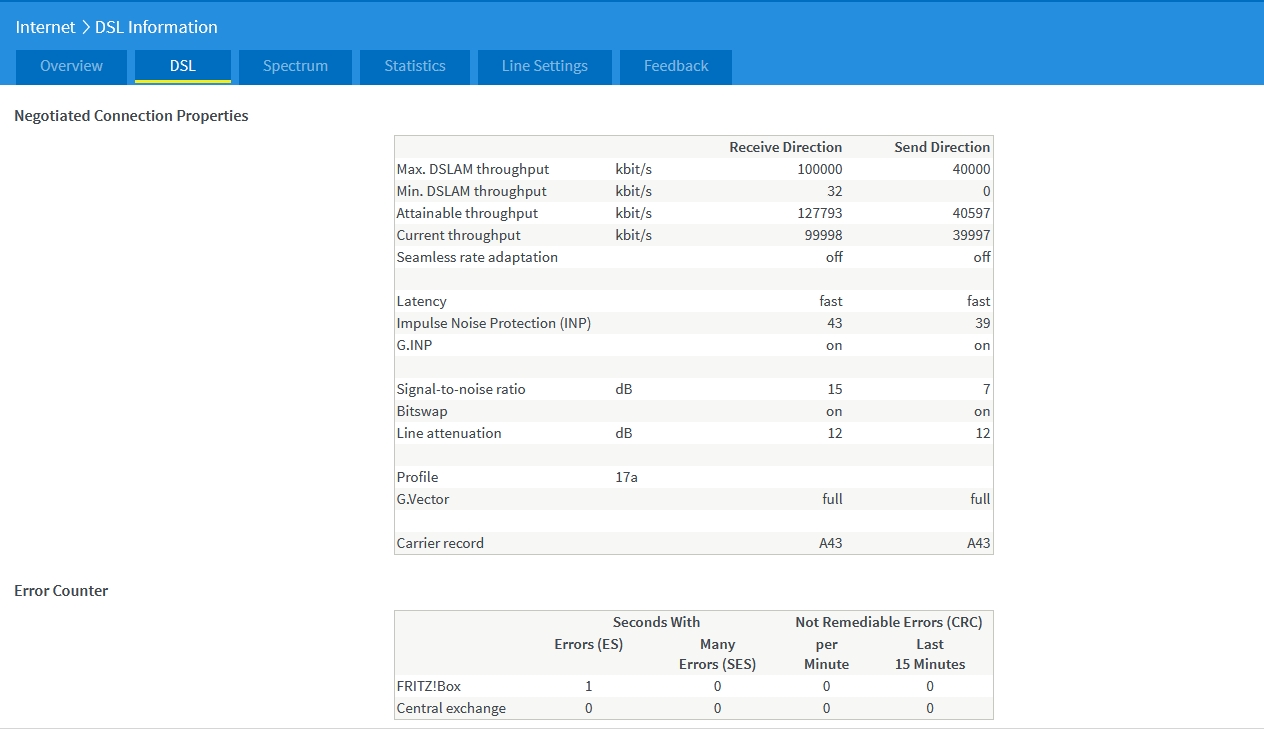Click the Central exchange row label
The height and width of the screenshot is (743, 1264).
click(x=450, y=708)
